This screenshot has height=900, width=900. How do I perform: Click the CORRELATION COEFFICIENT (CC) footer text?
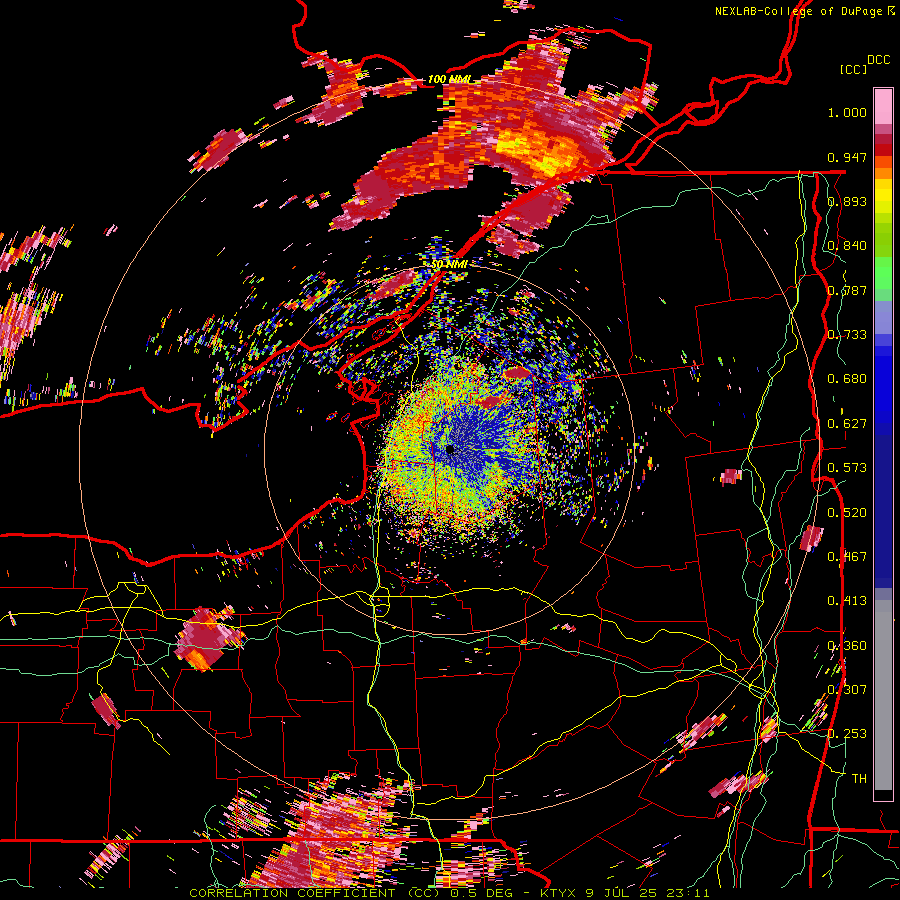[315, 893]
